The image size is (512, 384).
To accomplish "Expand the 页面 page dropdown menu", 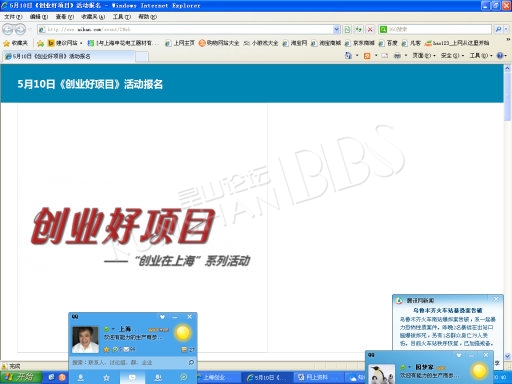I will pos(424,56).
